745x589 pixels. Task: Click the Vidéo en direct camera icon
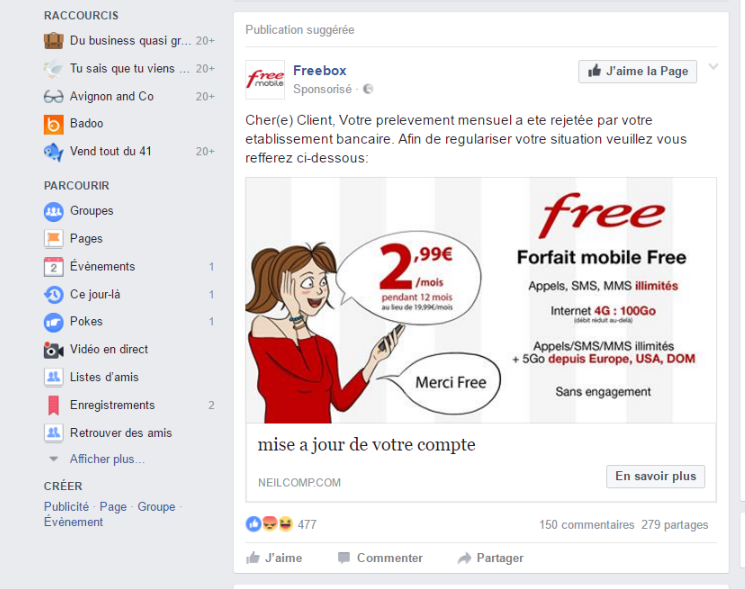click(x=54, y=350)
